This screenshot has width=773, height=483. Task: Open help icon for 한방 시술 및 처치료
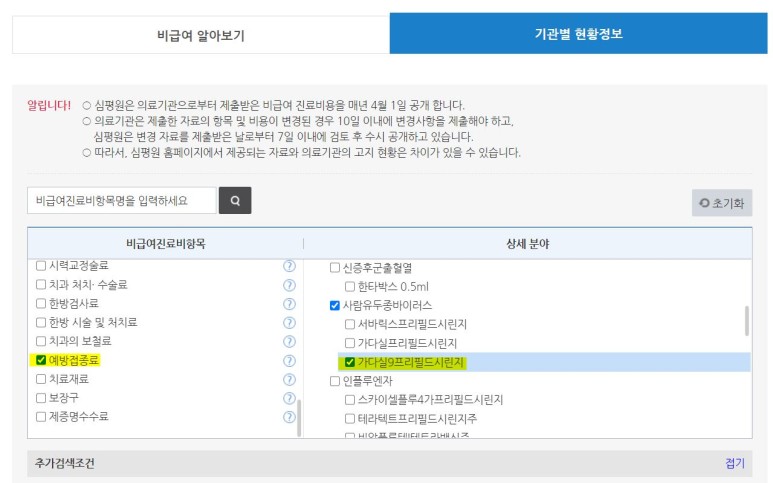(x=289, y=323)
